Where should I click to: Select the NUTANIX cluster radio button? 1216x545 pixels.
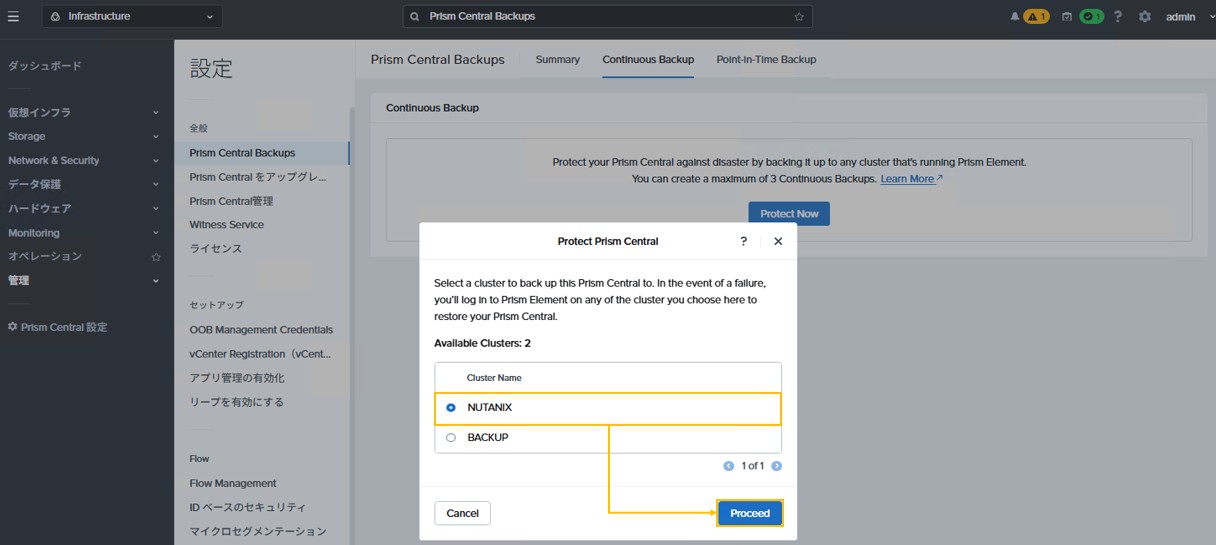point(451,408)
